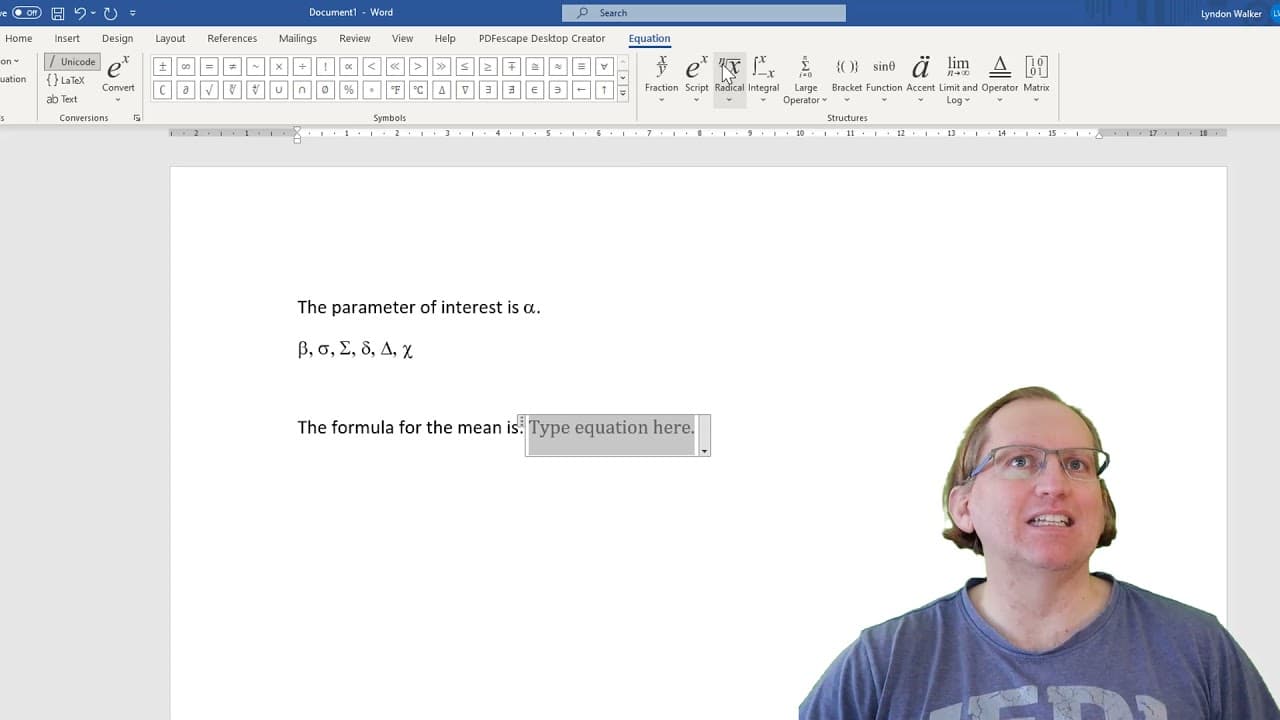Insert the up arrow symbol

tap(604, 90)
